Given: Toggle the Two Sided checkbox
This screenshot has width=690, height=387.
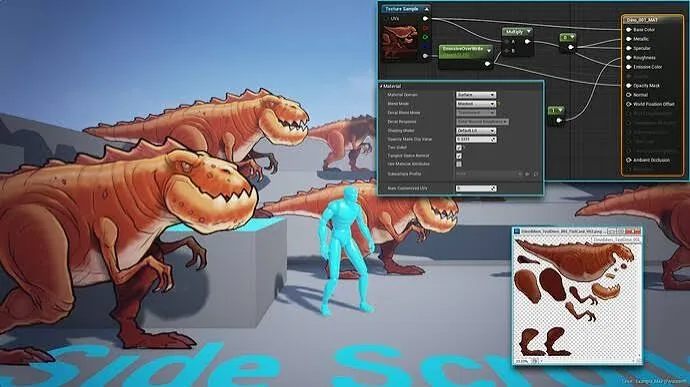Looking at the screenshot, I should pyautogui.click(x=459, y=147).
